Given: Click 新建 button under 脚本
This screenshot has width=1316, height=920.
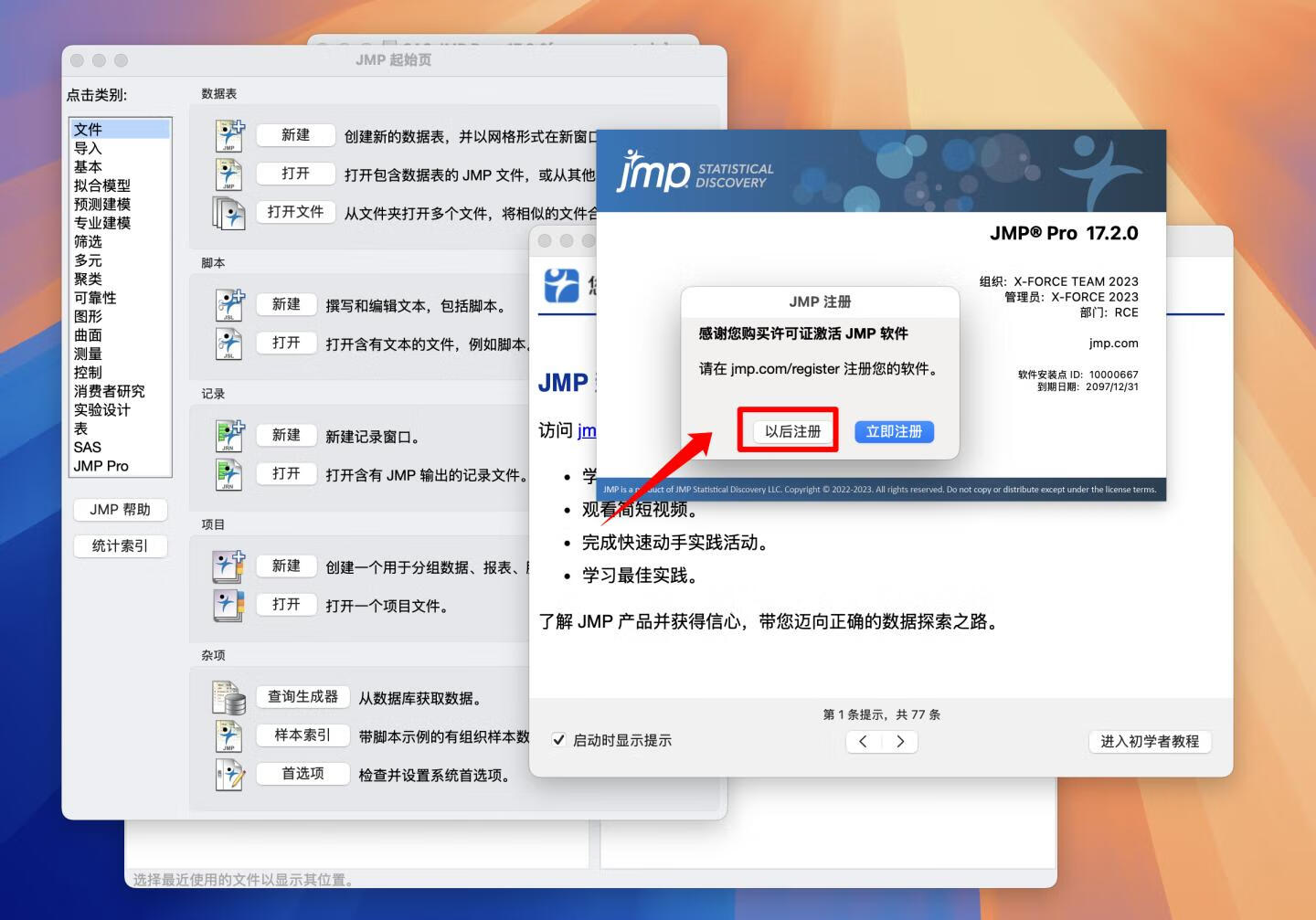Looking at the screenshot, I should click(x=286, y=304).
